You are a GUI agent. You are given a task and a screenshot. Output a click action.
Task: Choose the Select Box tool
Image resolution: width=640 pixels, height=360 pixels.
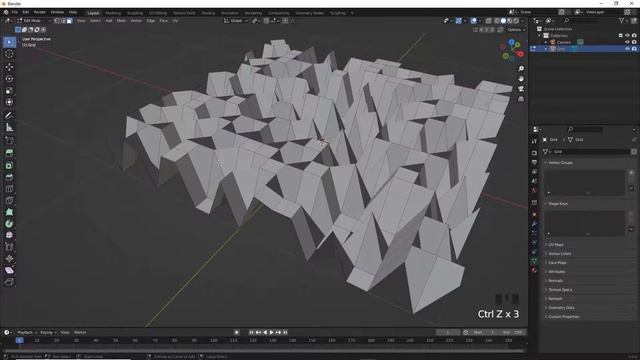click(9, 42)
